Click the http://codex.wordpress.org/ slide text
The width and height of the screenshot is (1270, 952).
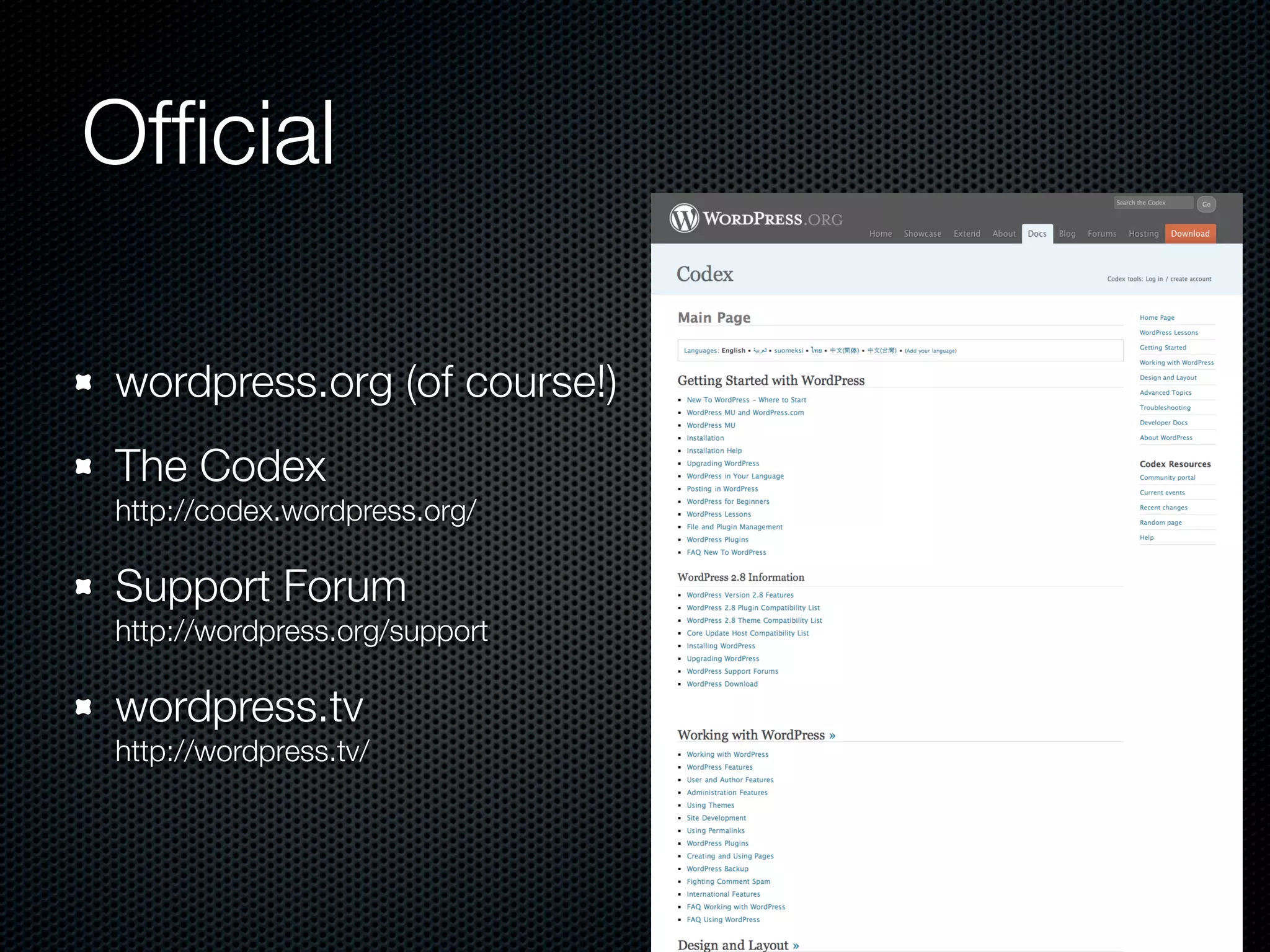coord(296,512)
